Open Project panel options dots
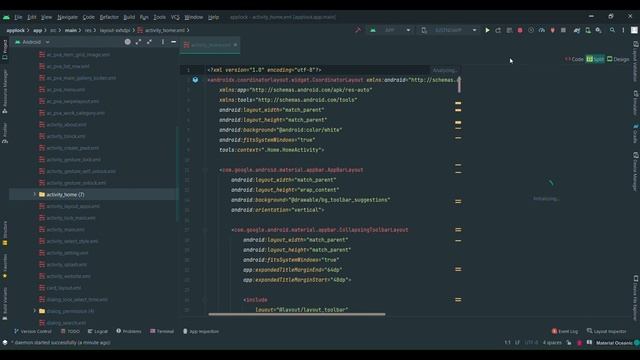640x360 pixels. click(162, 42)
